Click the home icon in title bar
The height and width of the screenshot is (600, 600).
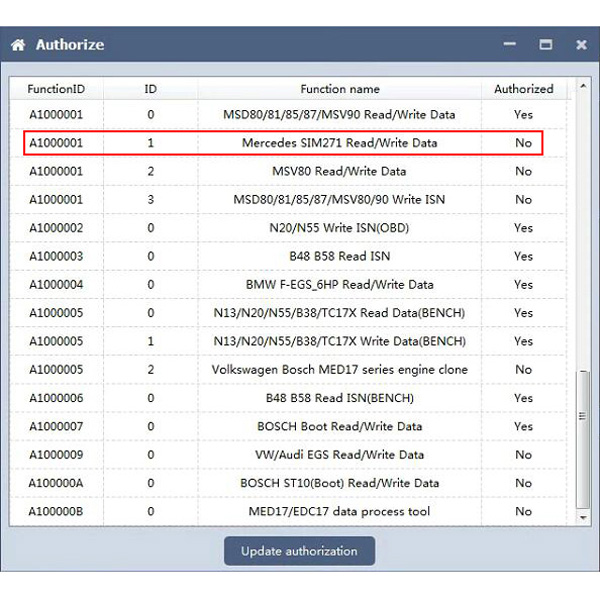tap(18, 45)
